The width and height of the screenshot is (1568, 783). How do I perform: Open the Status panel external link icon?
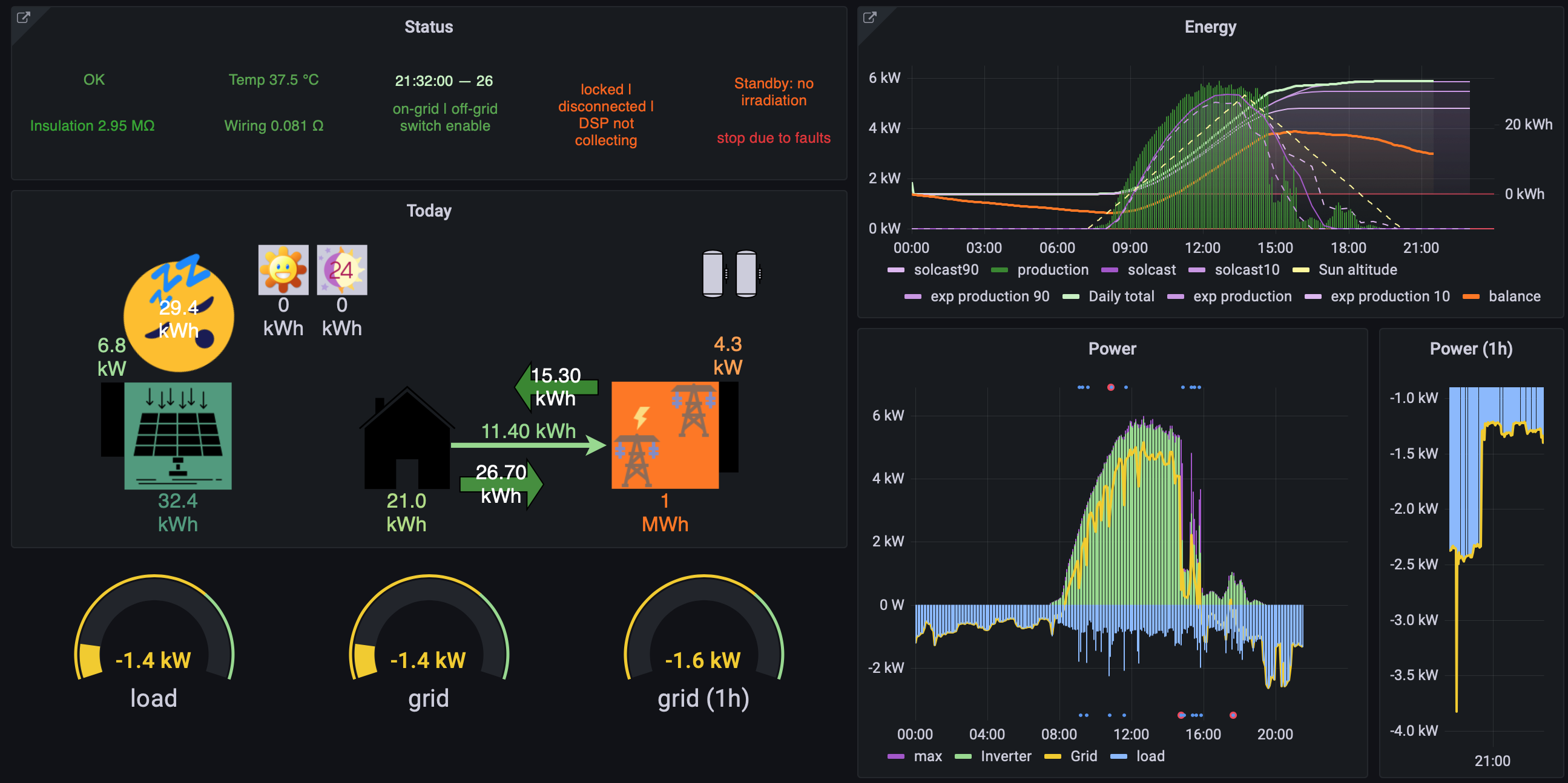pyautogui.click(x=23, y=18)
